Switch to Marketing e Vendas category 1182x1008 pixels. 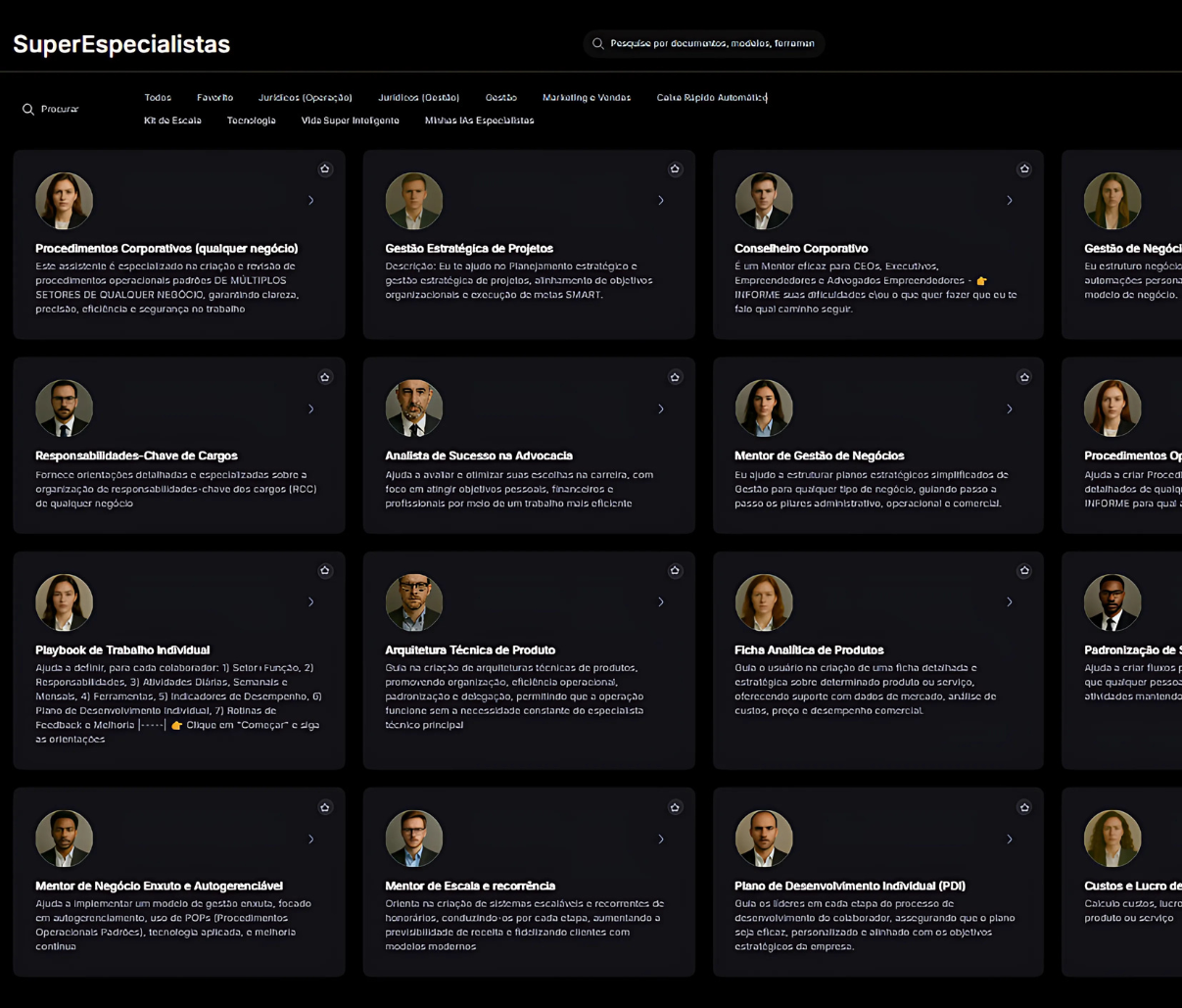(x=586, y=98)
